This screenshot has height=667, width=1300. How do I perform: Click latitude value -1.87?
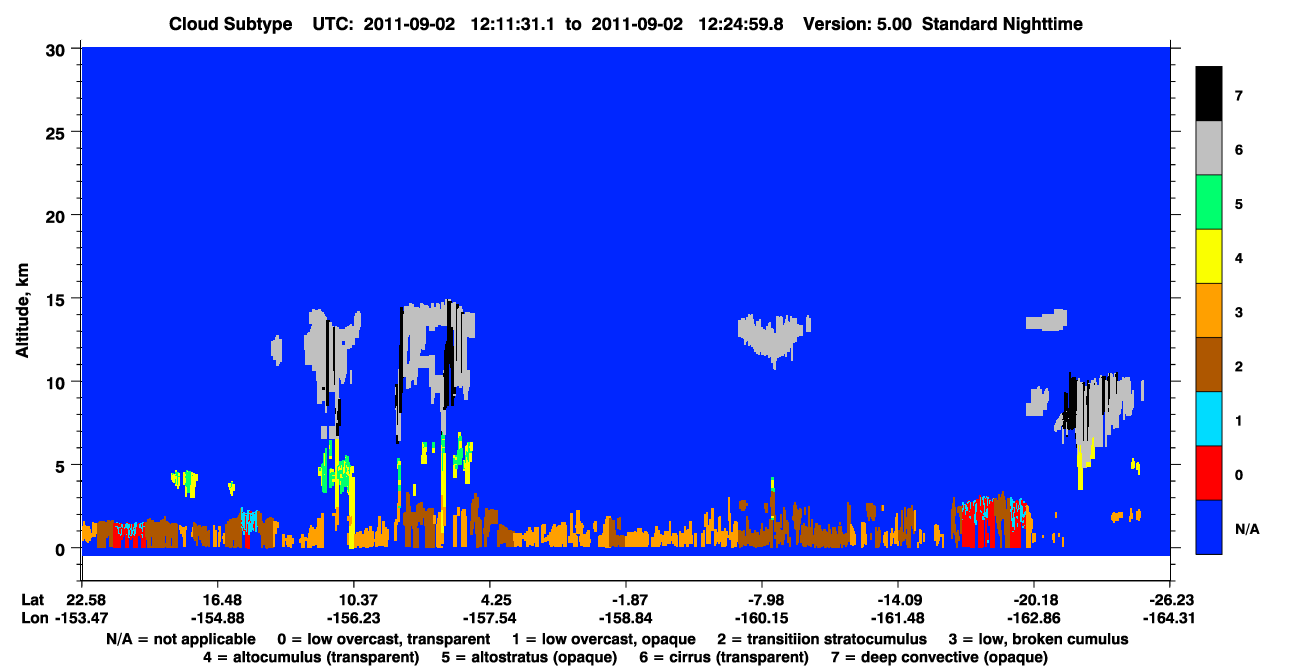click(625, 599)
